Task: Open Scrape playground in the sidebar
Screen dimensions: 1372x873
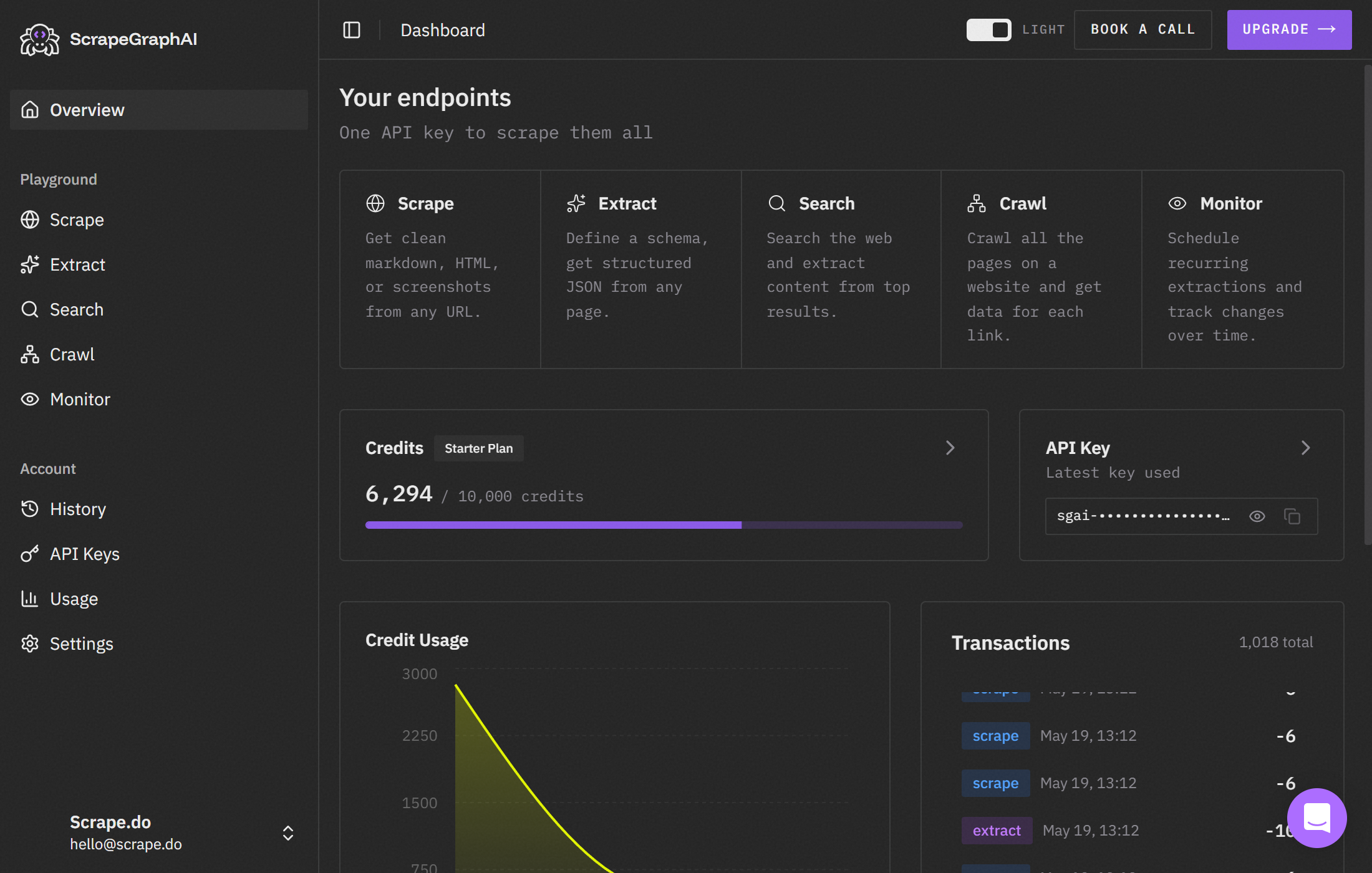Action: (159, 219)
